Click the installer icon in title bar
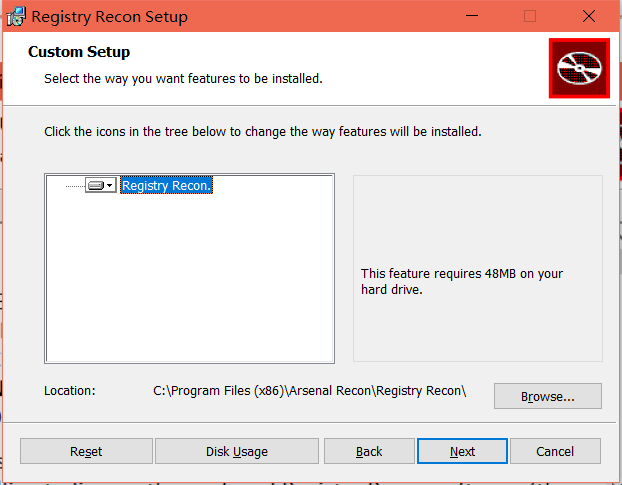 pos(16,17)
